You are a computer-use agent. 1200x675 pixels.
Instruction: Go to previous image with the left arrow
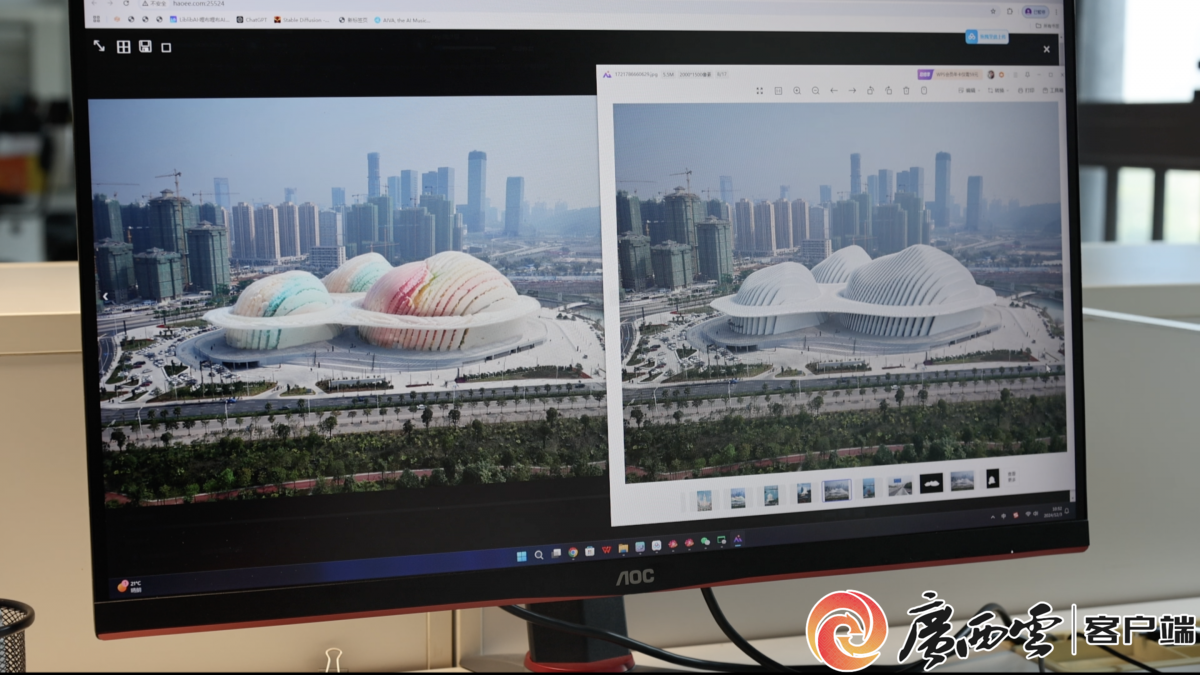tap(834, 90)
